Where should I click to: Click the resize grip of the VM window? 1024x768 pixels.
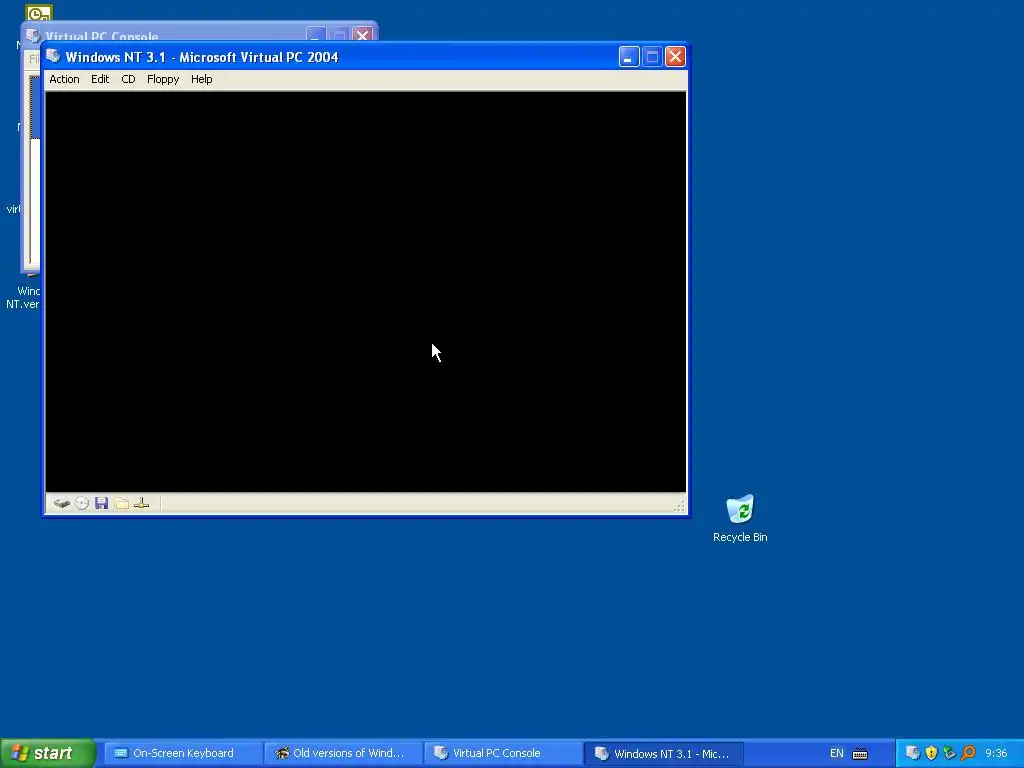679,506
